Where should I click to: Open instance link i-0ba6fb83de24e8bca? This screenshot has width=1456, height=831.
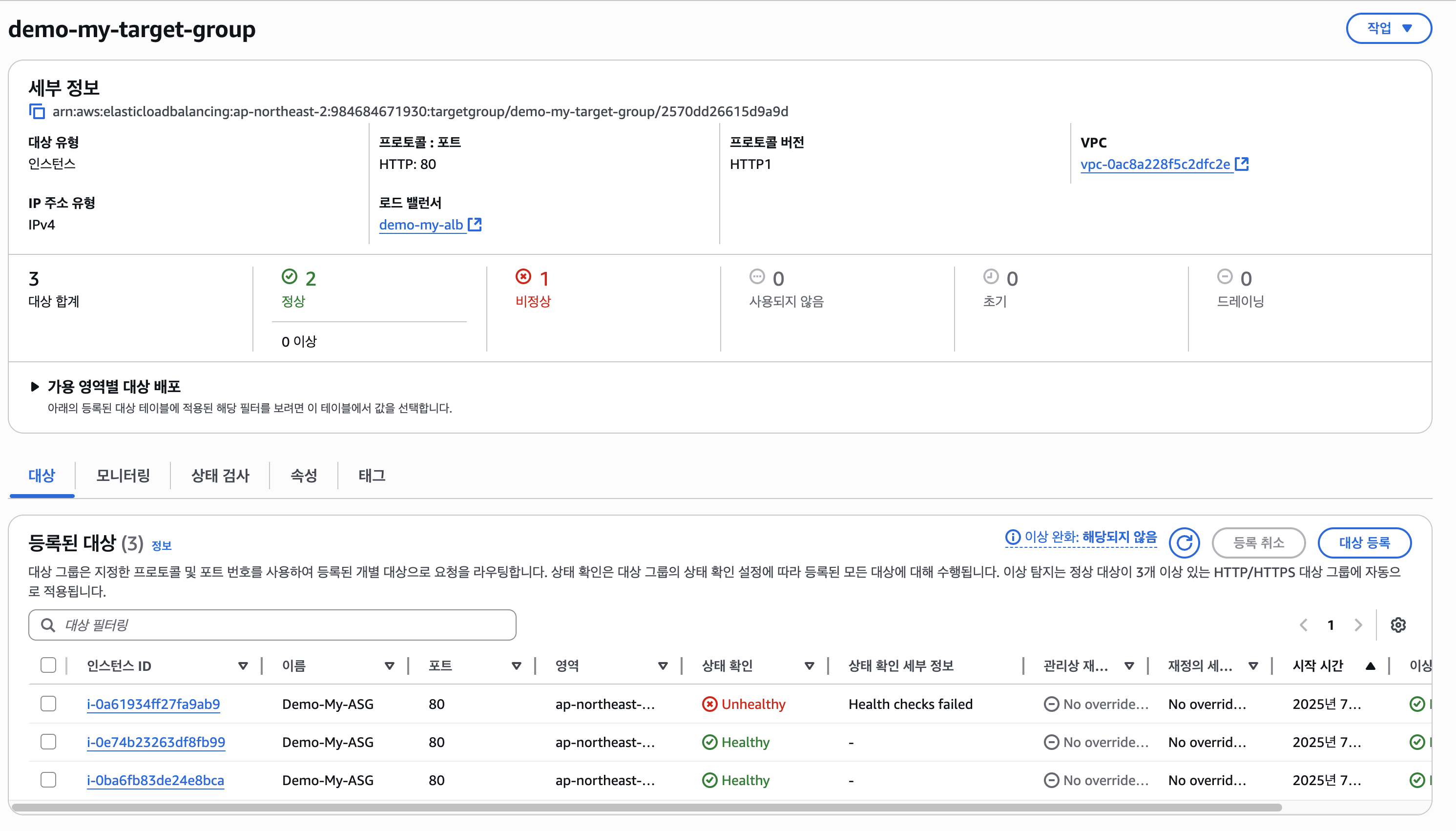coord(155,780)
